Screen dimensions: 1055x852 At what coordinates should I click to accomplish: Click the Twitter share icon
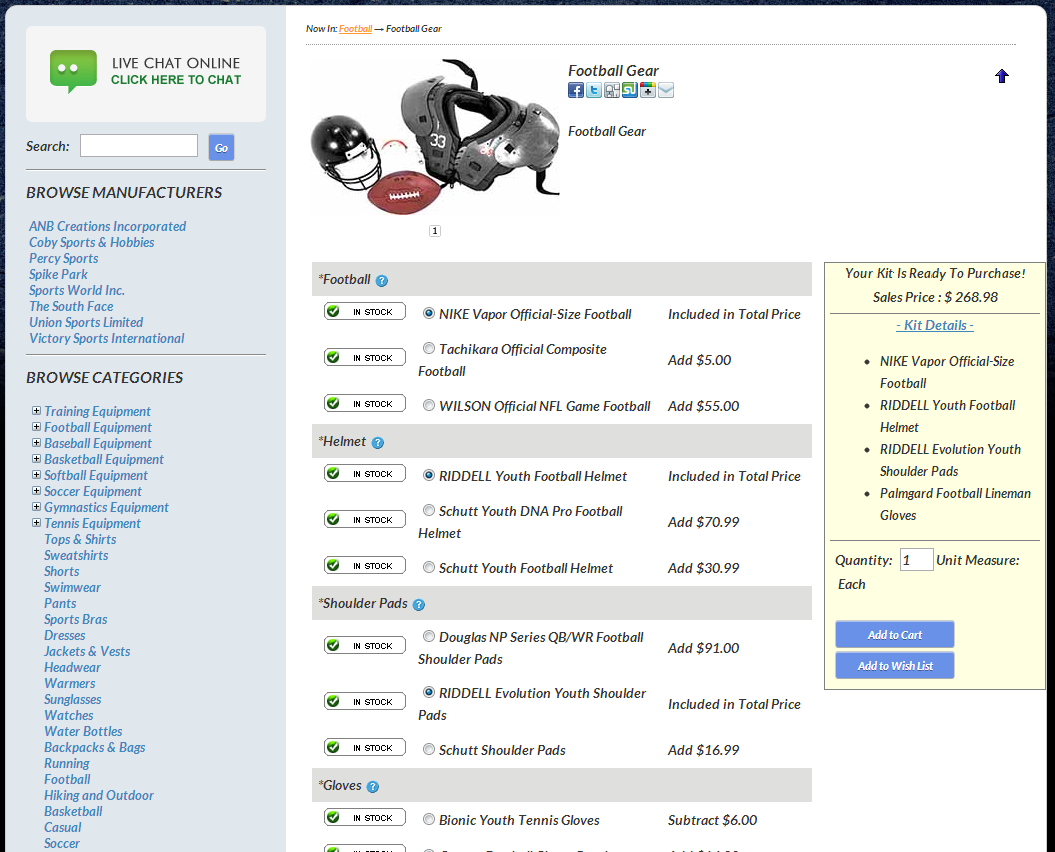click(x=594, y=90)
